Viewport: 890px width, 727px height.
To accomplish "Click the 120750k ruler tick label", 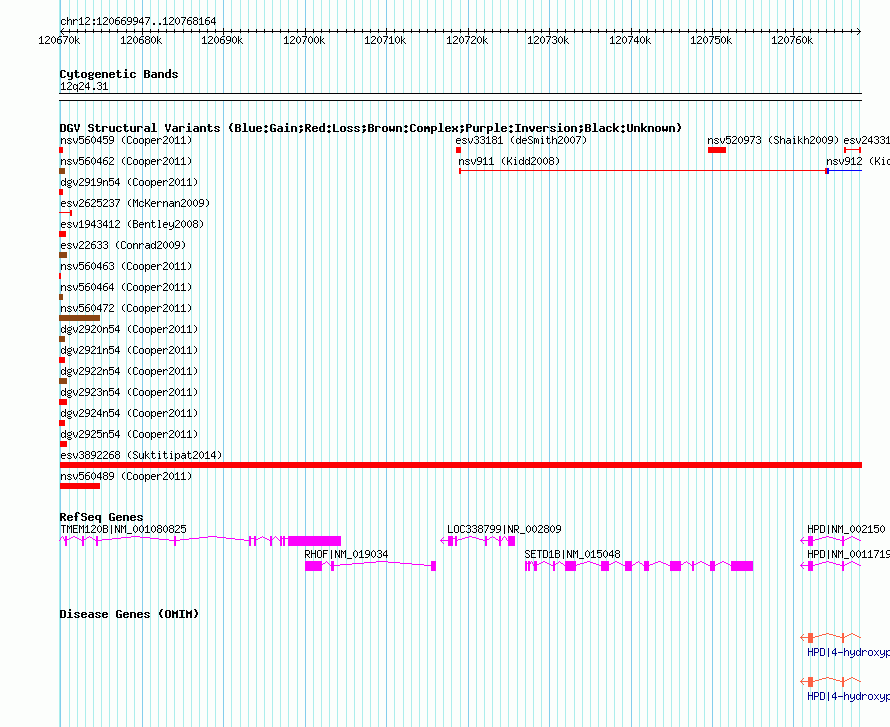I will pos(711,40).
